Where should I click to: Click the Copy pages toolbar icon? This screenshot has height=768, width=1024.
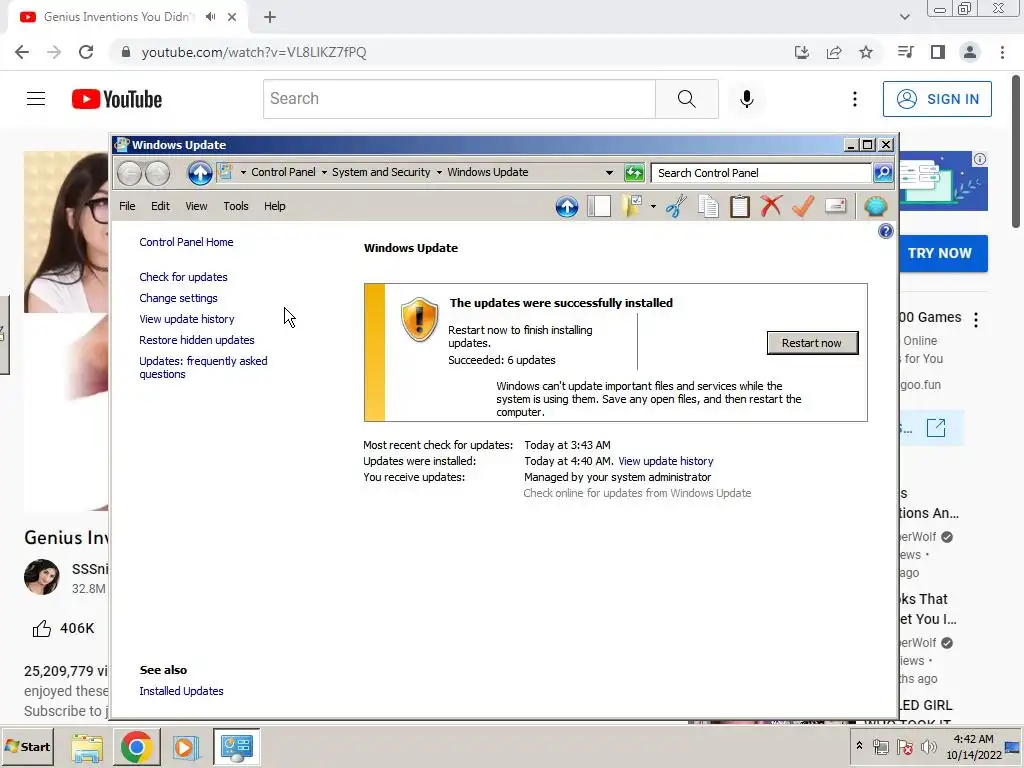[708, 206]
